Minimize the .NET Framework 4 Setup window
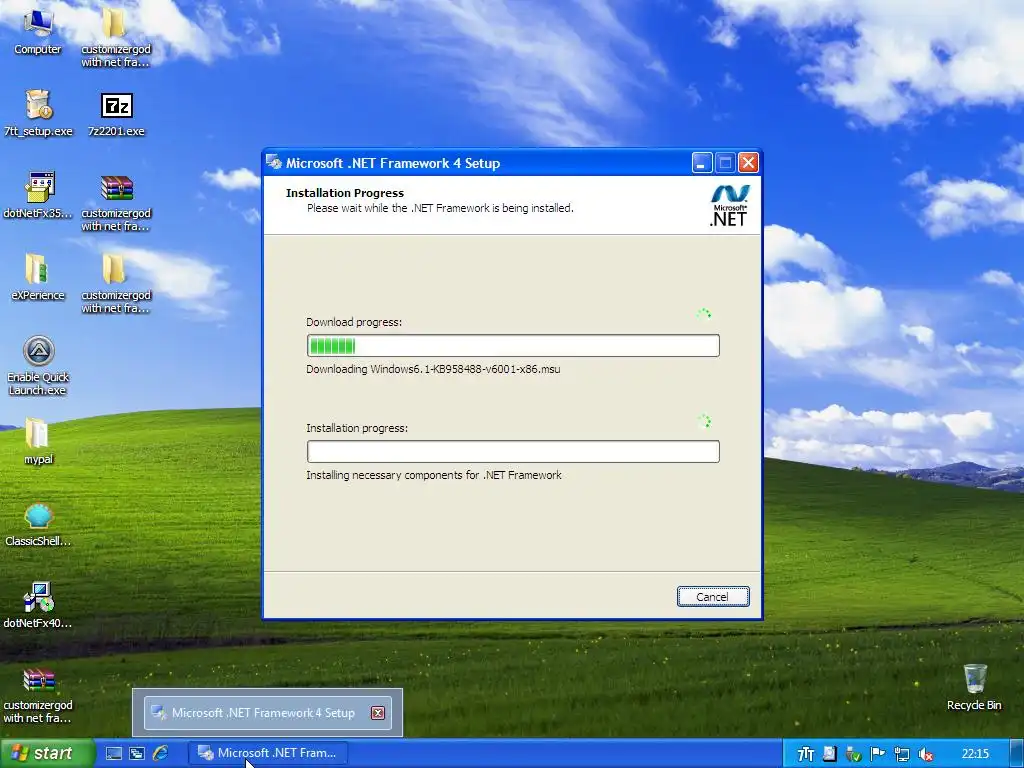The height and width of the screenshot is (768, 1024). click(702, 163)
